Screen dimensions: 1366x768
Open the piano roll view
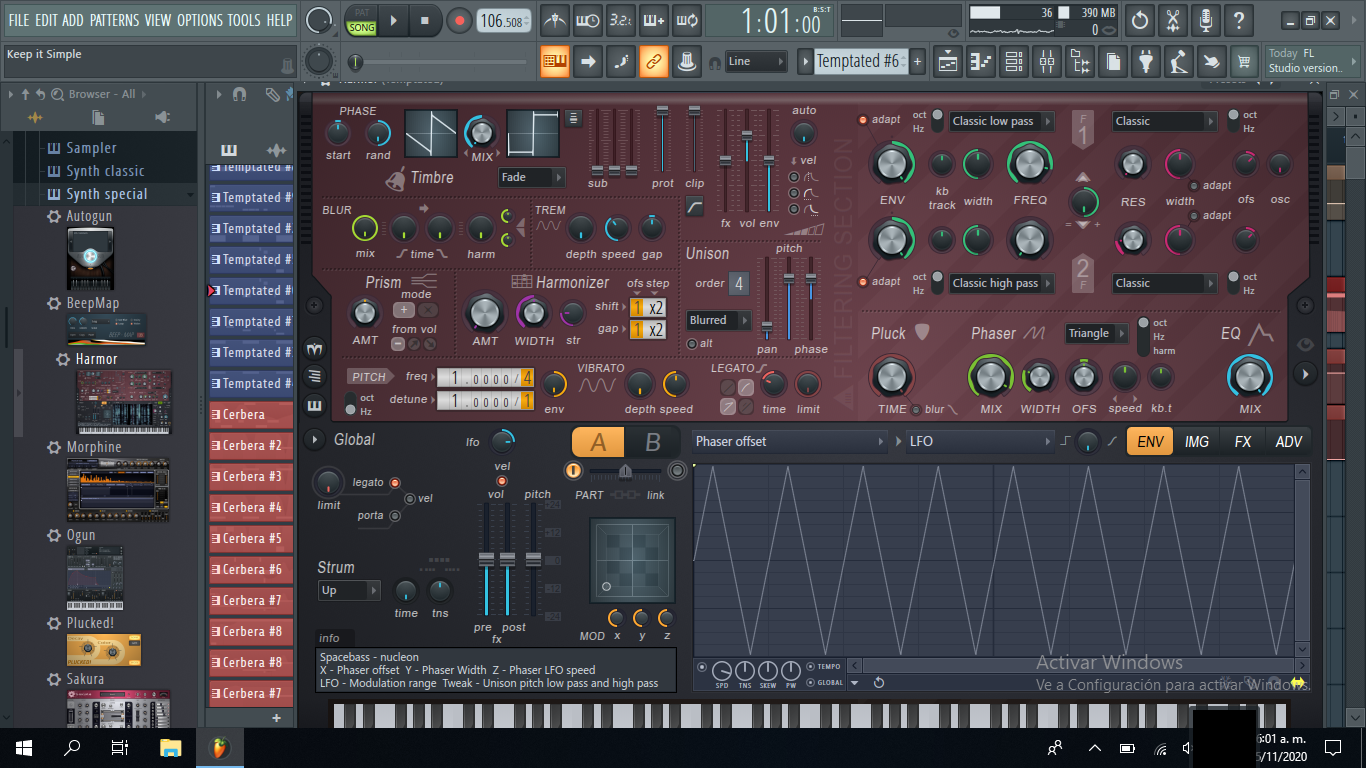981,62
